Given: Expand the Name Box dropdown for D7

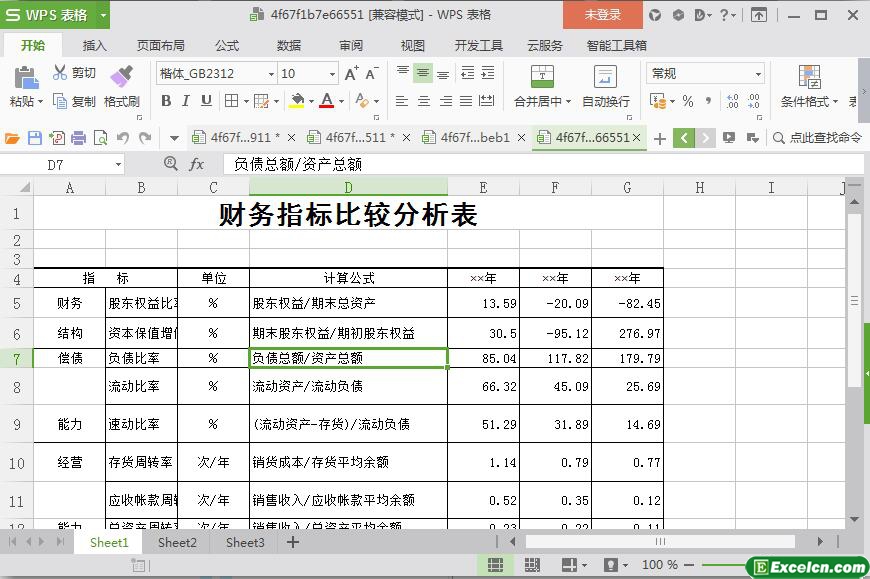Looking at the screenshot, I should point(118,165).
